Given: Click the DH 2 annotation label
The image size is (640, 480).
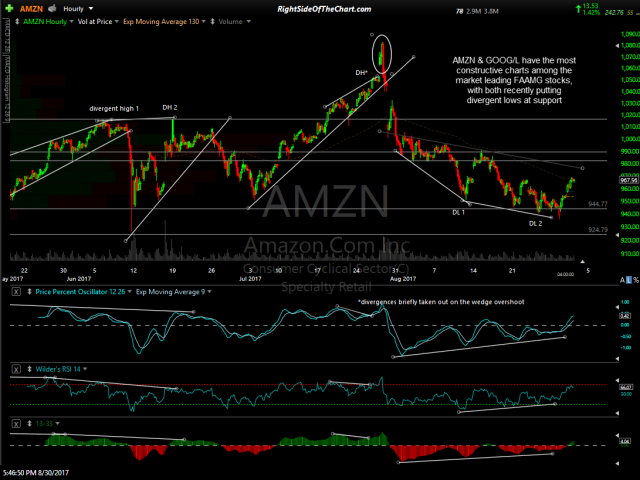Looking at the screenshot, I should click(170, 108).
